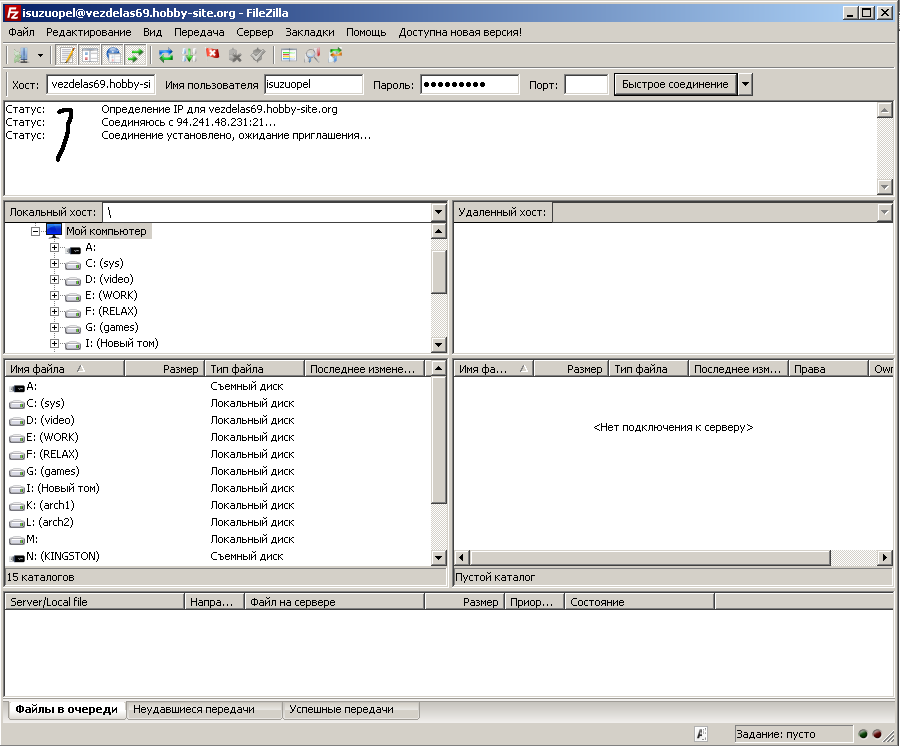
Task: Select N: (KINGSTON) in file list
Action: click(63, 556)
